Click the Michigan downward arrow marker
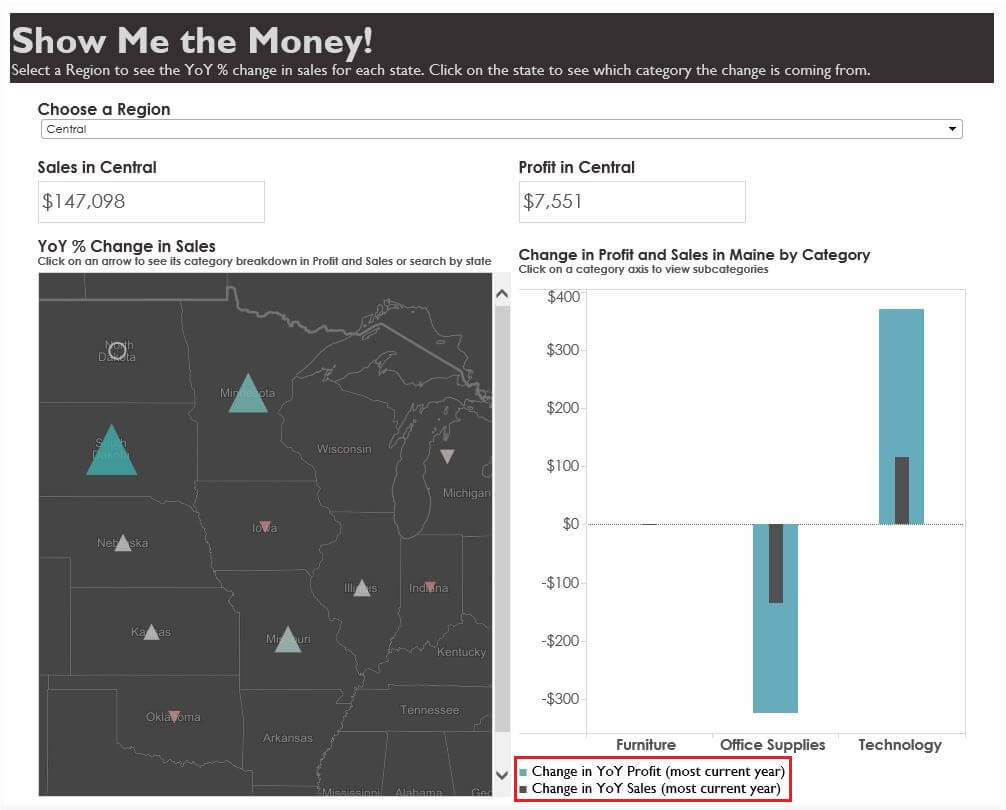Image resolution: width=1006 pixels, height=810 pixels. [x=447, y=456]
